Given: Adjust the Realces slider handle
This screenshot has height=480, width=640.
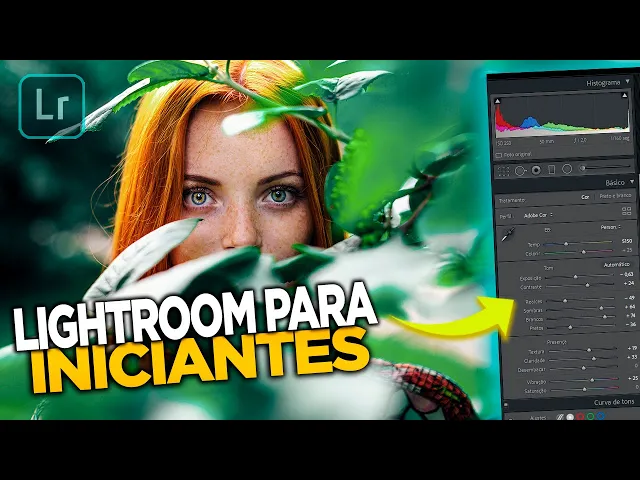Looking at the screenshot, I should (x=565, y=301).
